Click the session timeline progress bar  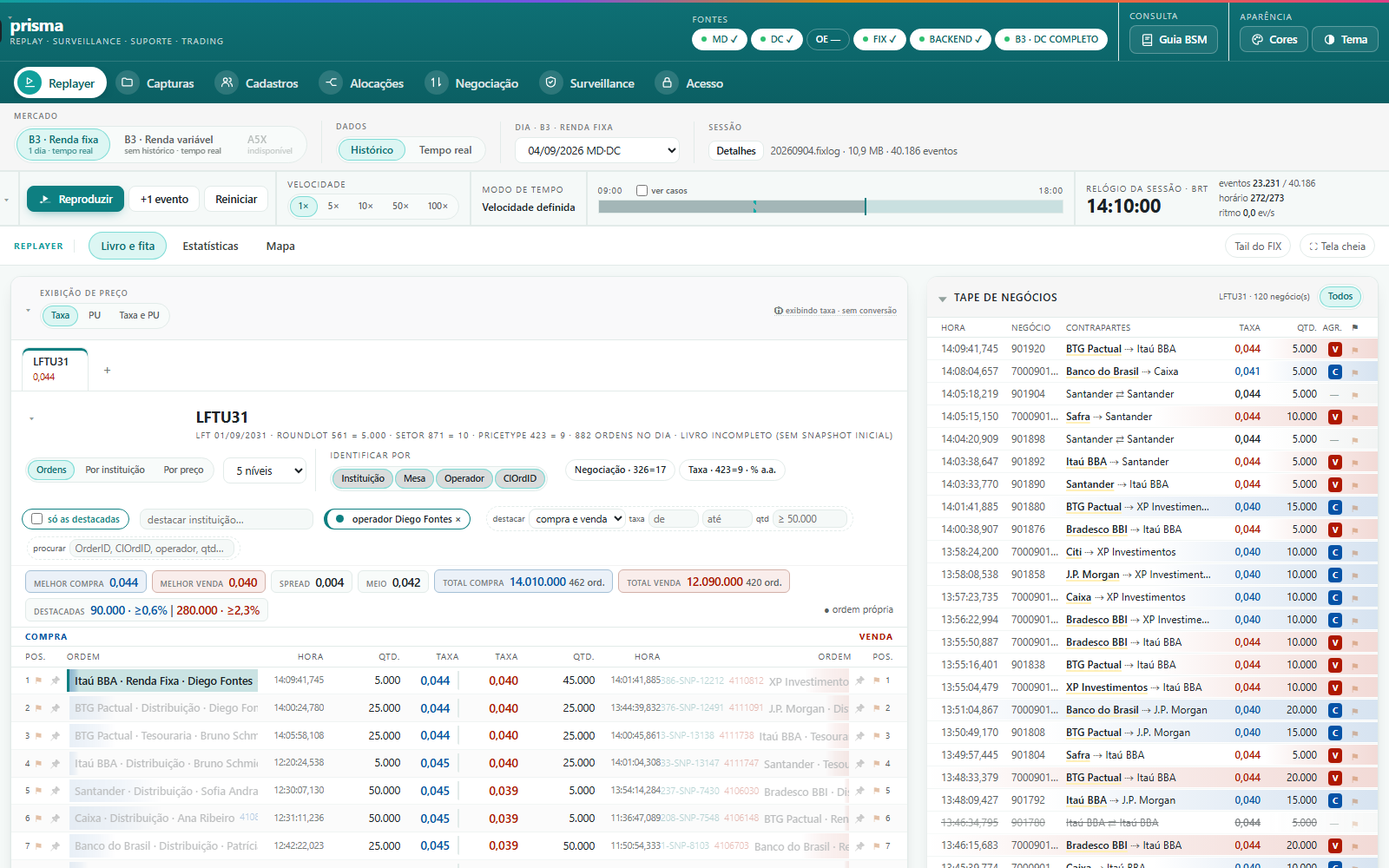pos(831,207)
